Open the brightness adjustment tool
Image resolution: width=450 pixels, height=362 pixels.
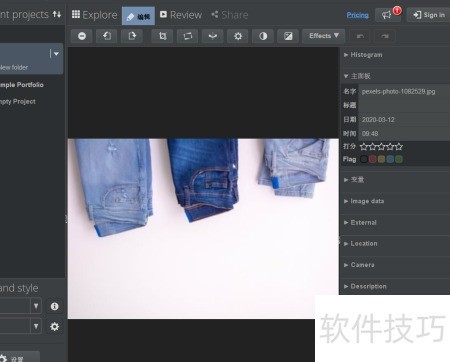238,36
